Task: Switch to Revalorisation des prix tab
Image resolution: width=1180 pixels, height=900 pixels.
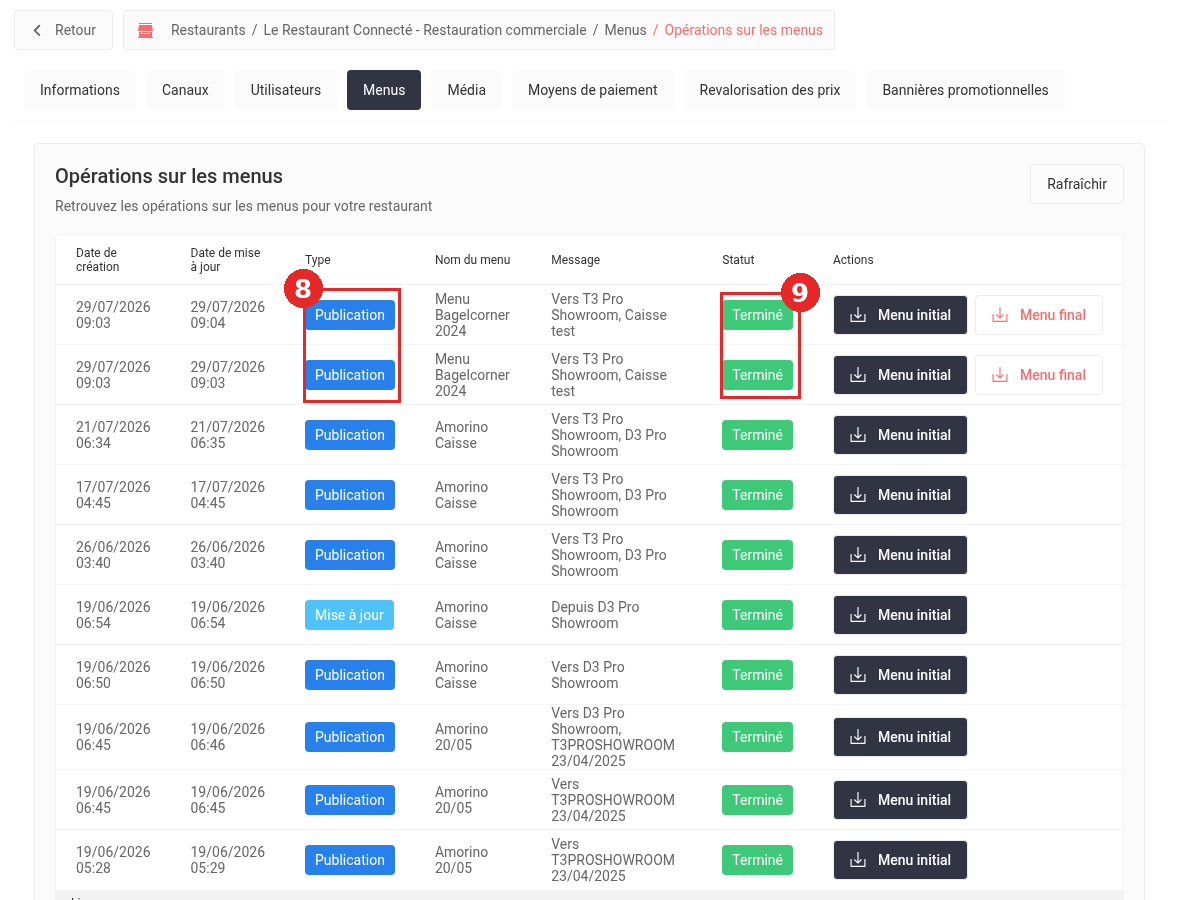Action: 770,90
